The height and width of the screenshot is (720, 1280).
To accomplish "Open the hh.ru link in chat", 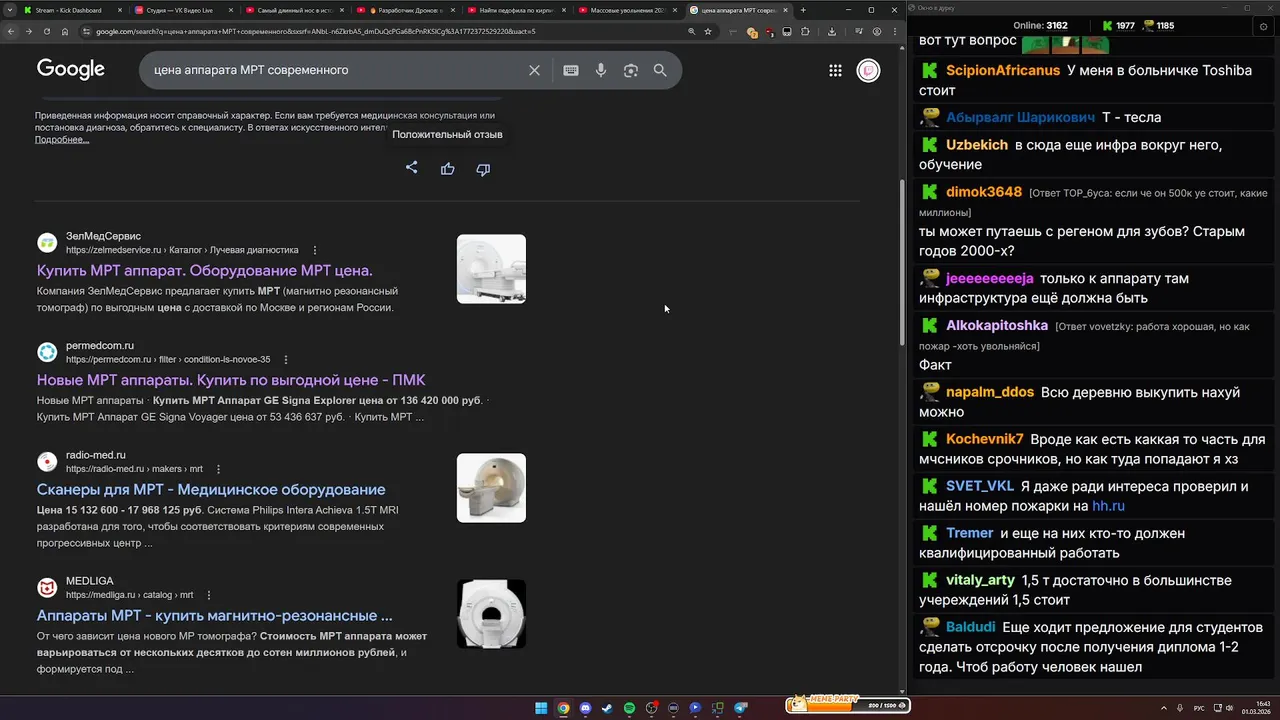I will coord(1109,506).
